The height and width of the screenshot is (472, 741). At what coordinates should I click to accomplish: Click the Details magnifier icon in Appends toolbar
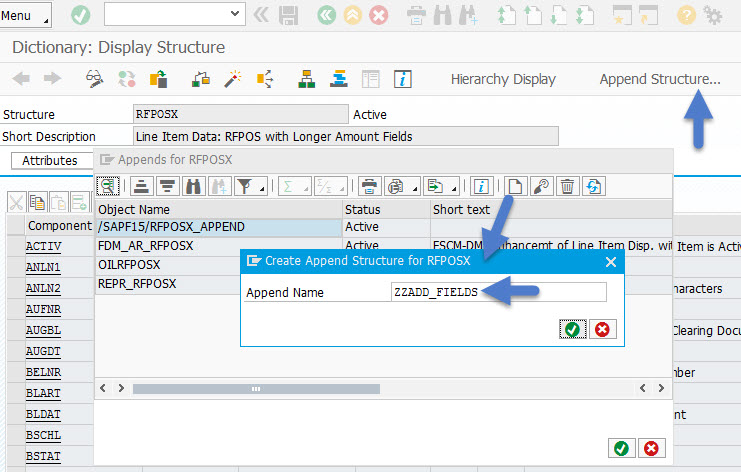(x=106, y=186)
